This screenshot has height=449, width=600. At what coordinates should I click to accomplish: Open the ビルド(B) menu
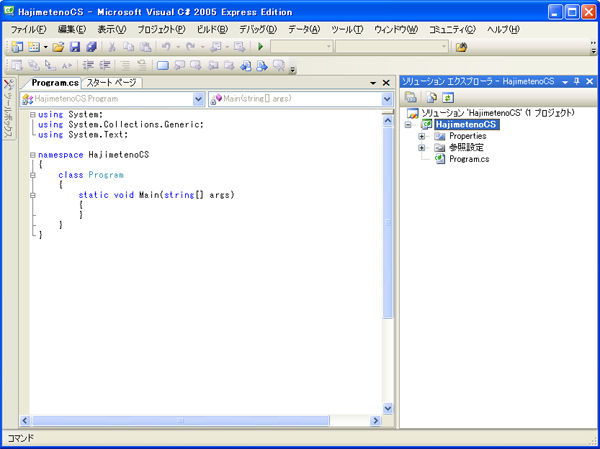click(x=212, y=30)
